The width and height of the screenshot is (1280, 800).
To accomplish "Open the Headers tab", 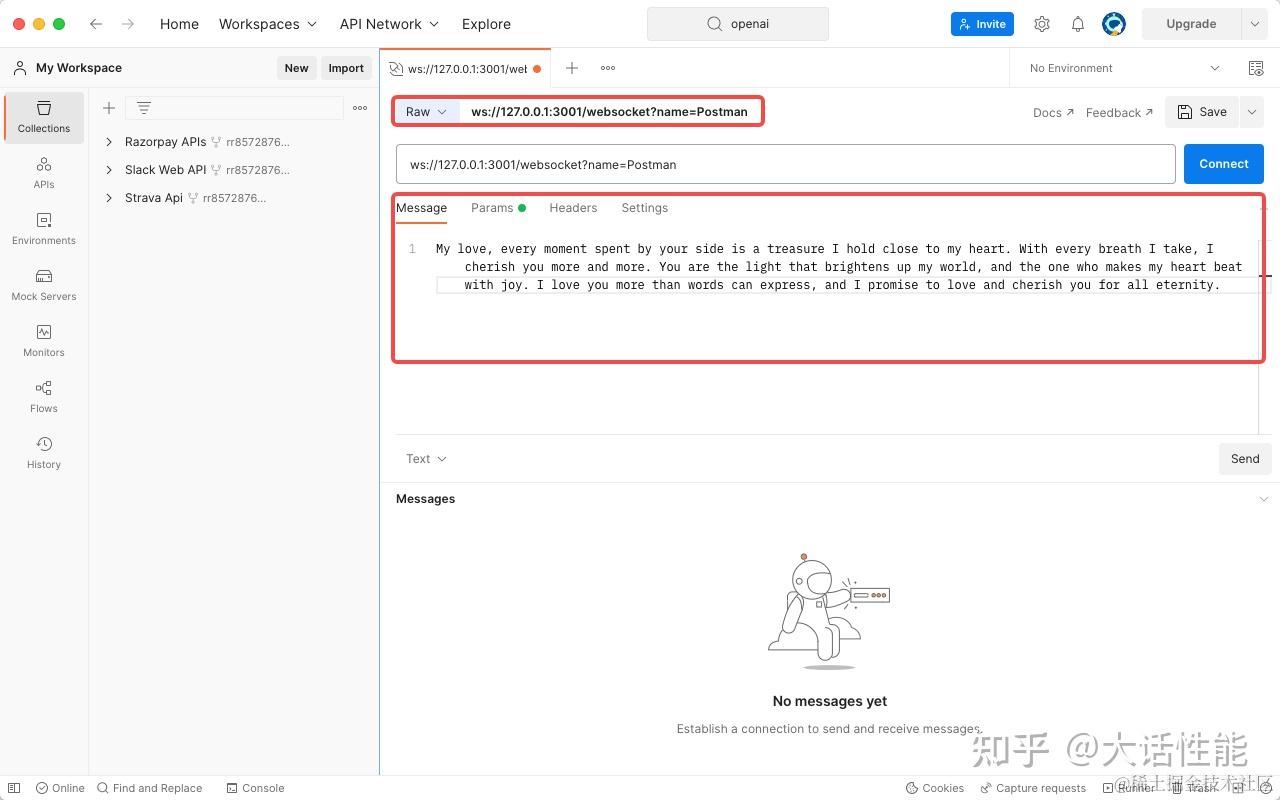I will click(x=573, y=207).
